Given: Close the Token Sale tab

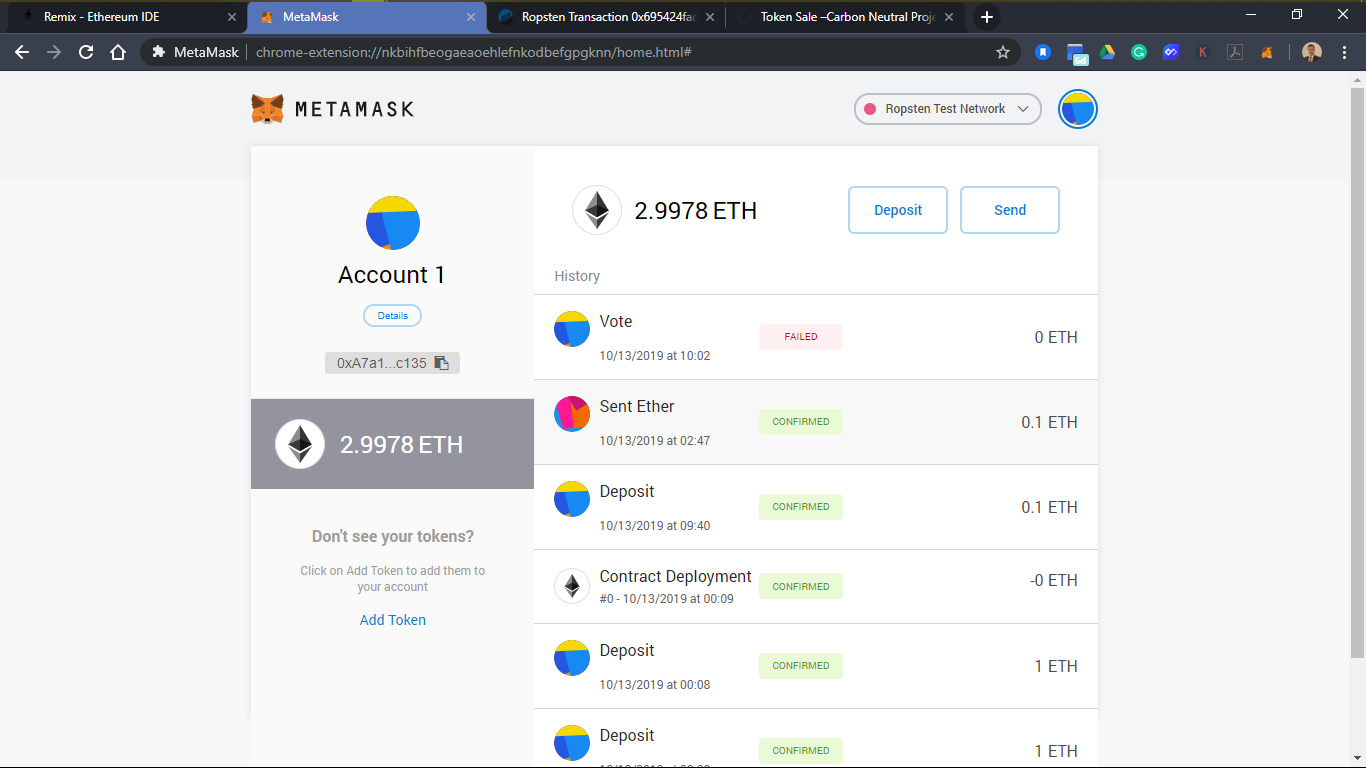Looking at the screenshot, I should (948, 17).
